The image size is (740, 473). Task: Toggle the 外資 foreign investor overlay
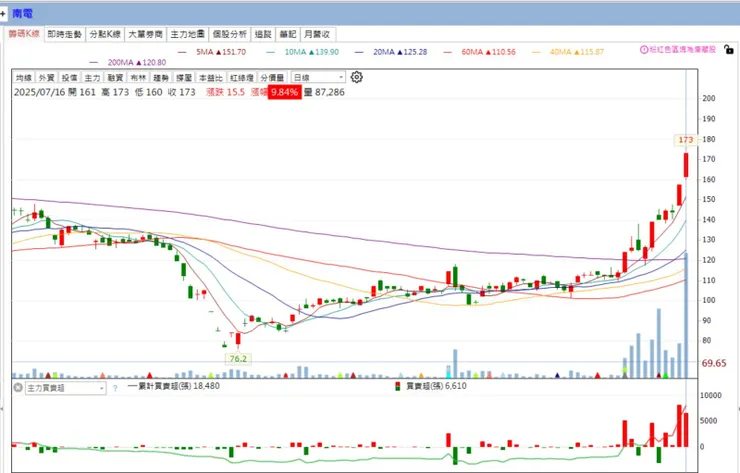pyautogui.click(x=46, y=77)
